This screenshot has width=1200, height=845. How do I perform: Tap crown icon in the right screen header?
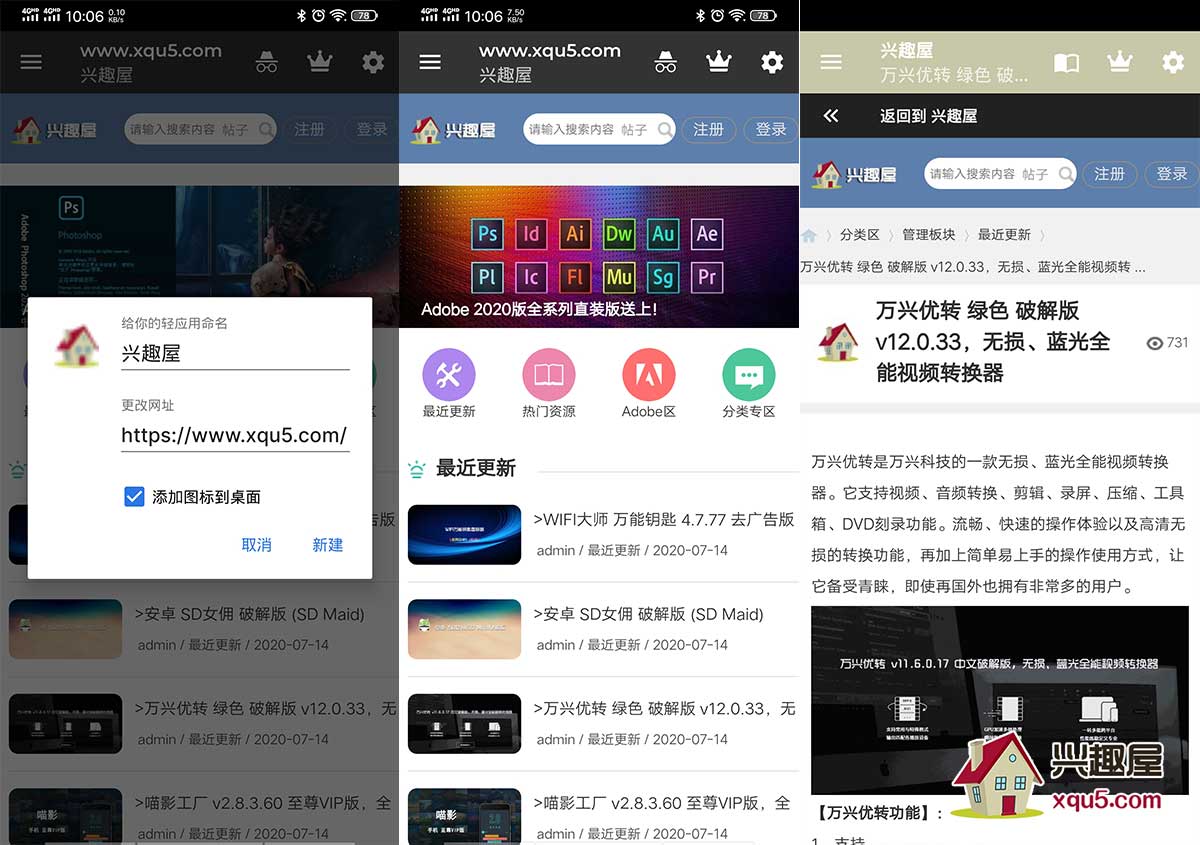pyautogui.click(x=1120, y=62)
